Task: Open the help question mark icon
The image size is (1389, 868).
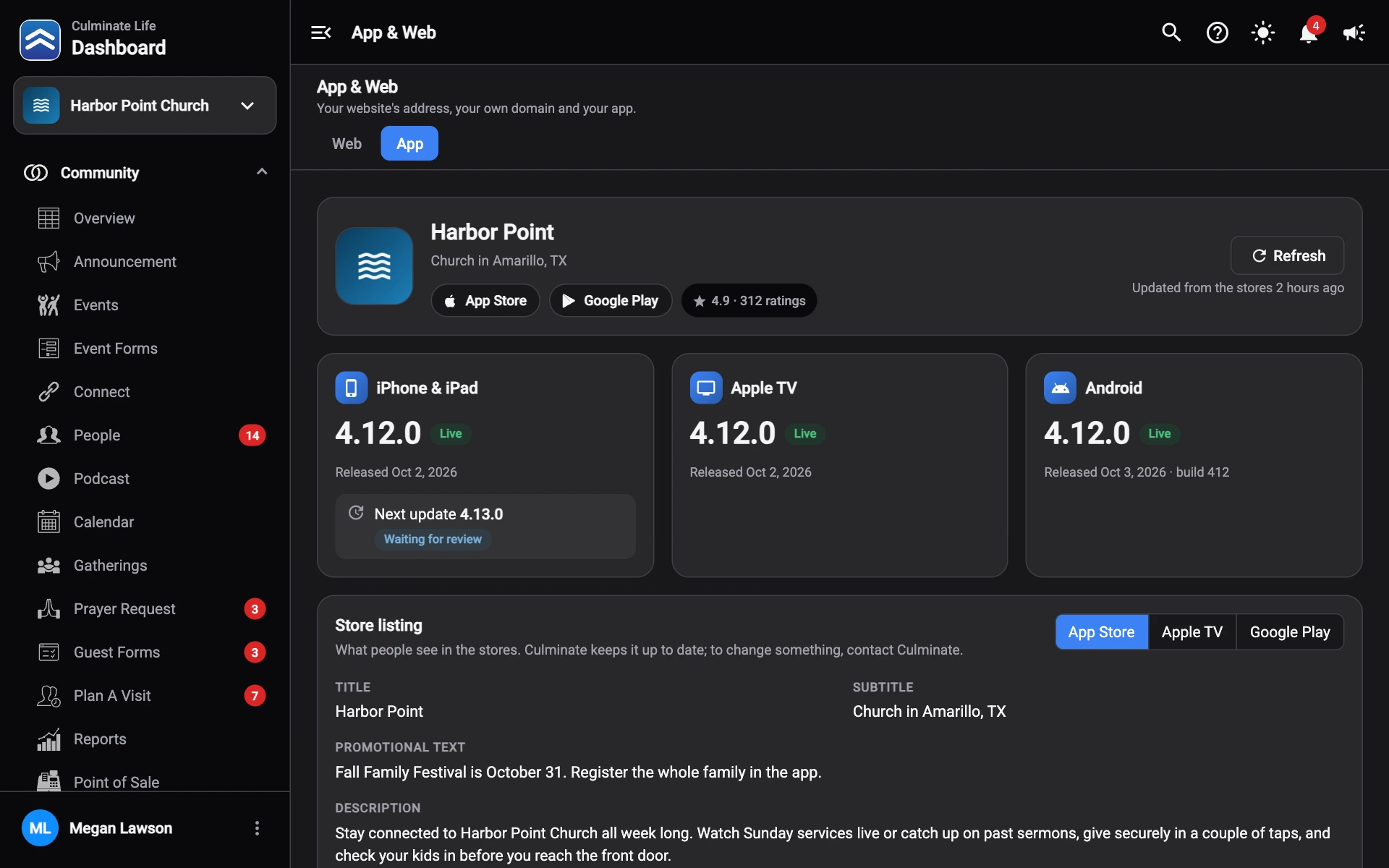Action: (1218, 33)
